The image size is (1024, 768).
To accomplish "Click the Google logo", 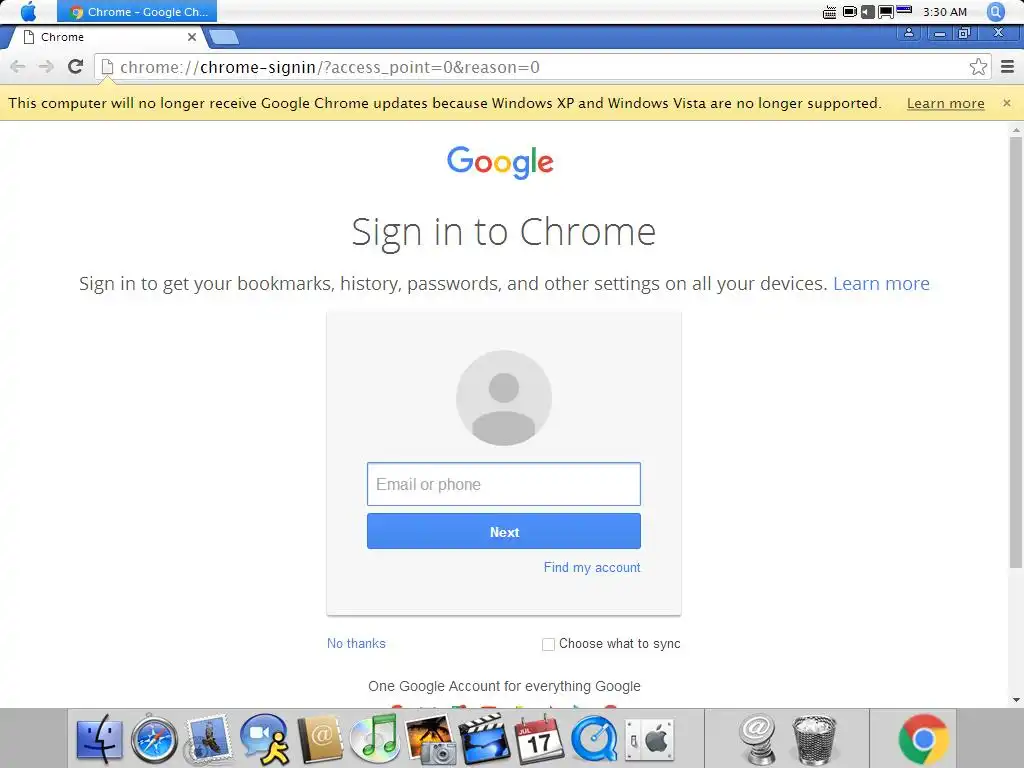I will (500, 162).
